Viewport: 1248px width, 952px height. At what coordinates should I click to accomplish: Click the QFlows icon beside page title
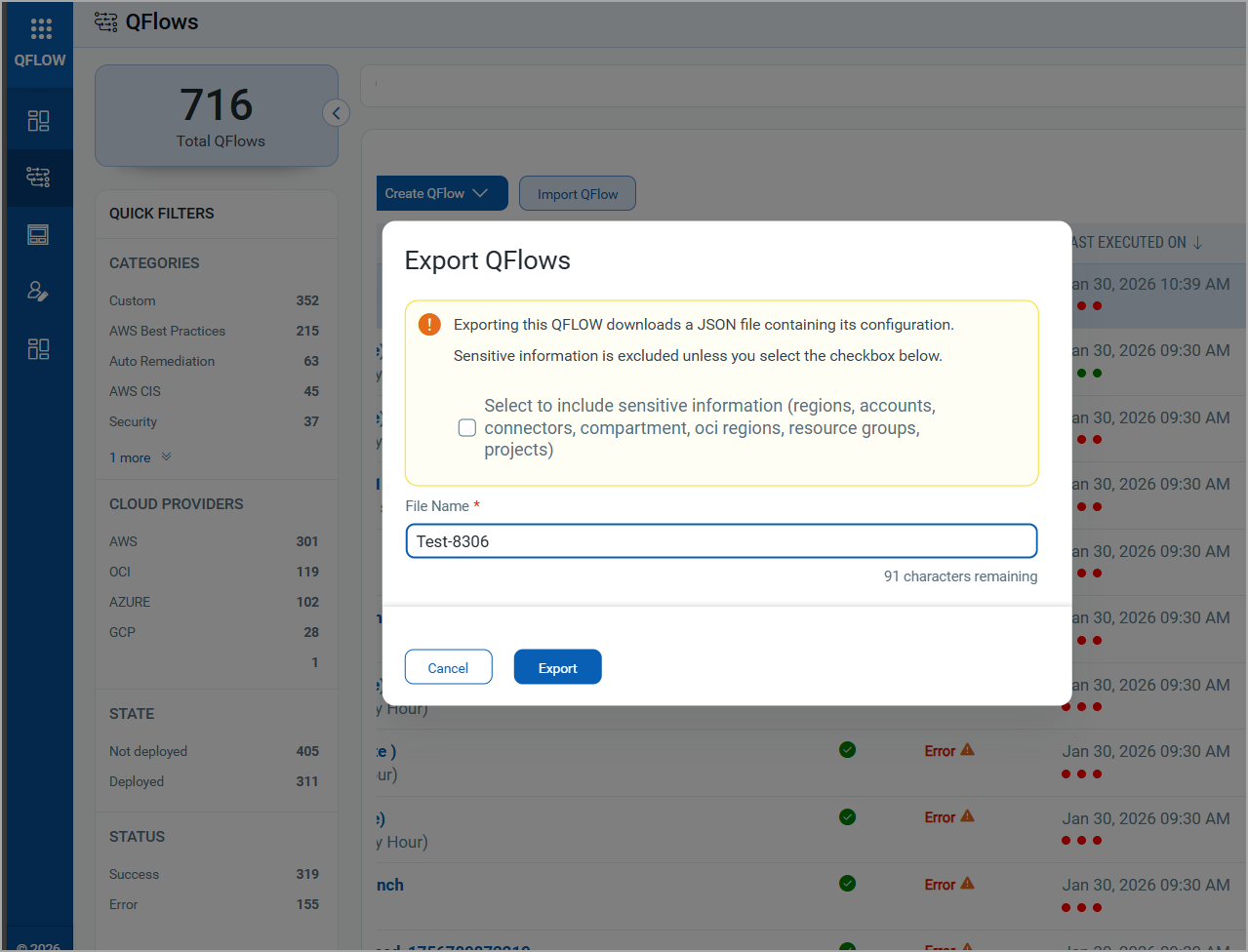105,21
